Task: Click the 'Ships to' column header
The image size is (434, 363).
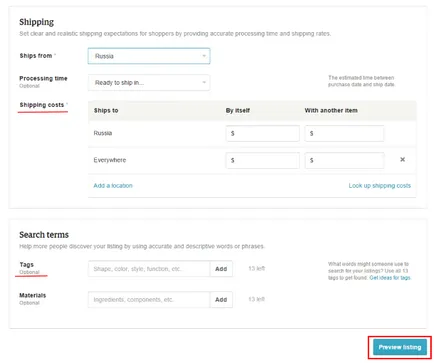Action: tap(106, 110)
